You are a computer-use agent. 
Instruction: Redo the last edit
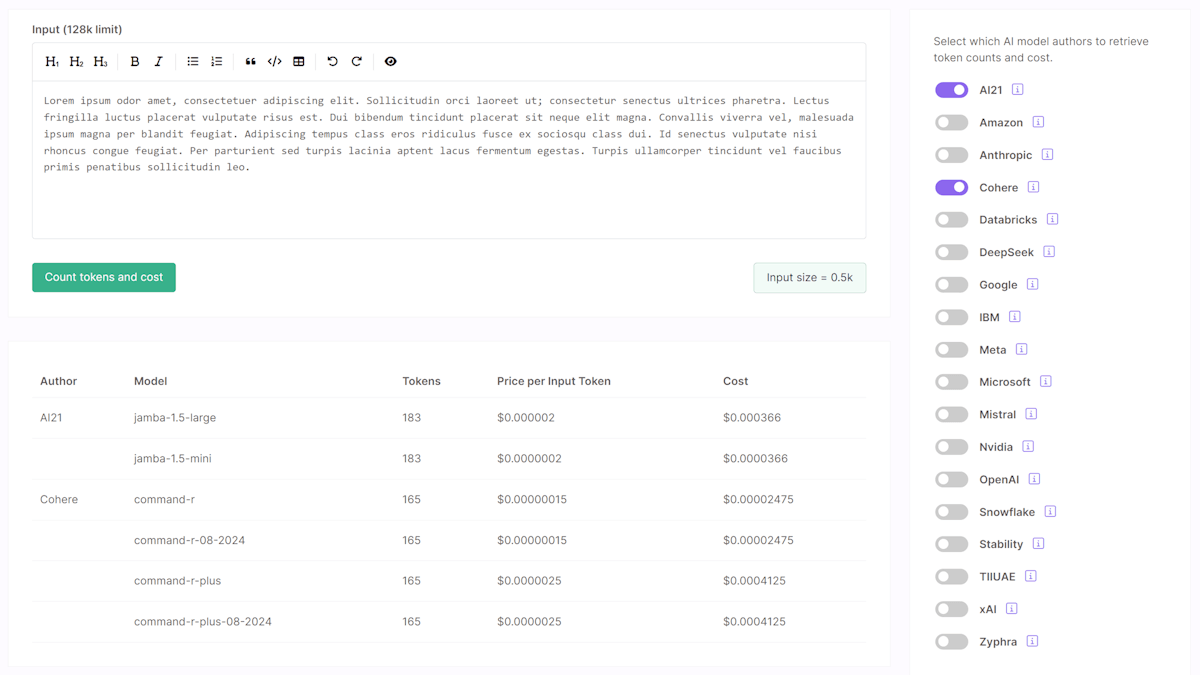pyautogui.click(x=356, y=62)
